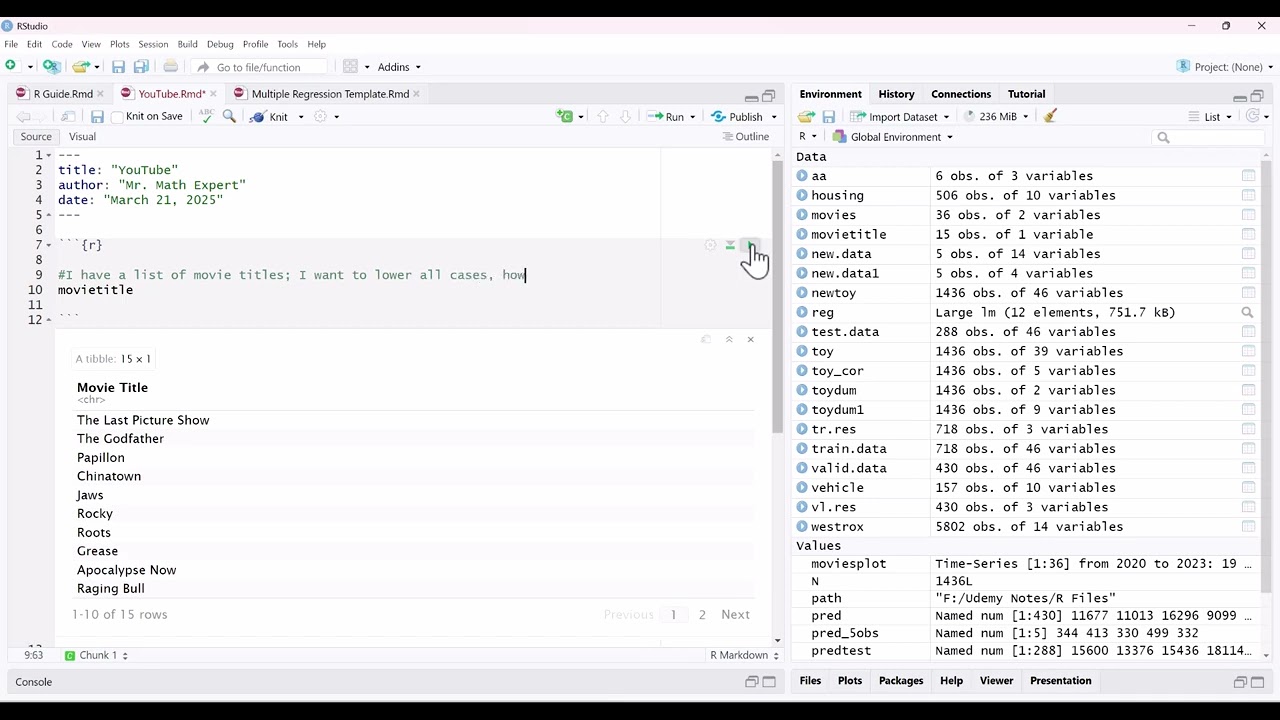Viewport: 1280px width, 720px height.
Task: Click run all chunks above icon
Action: (730, 245)
